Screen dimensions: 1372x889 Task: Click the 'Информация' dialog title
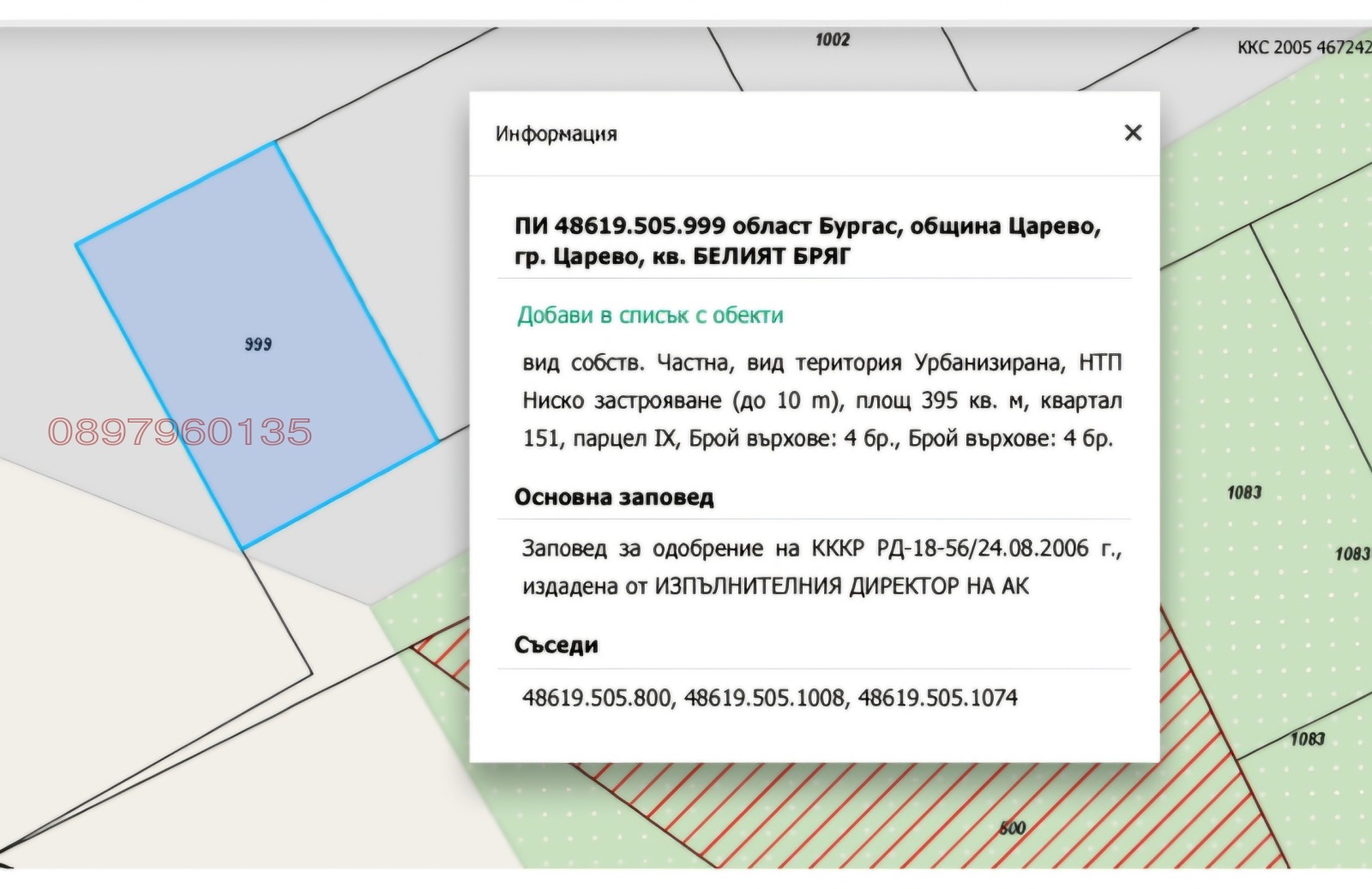[557, 134]
